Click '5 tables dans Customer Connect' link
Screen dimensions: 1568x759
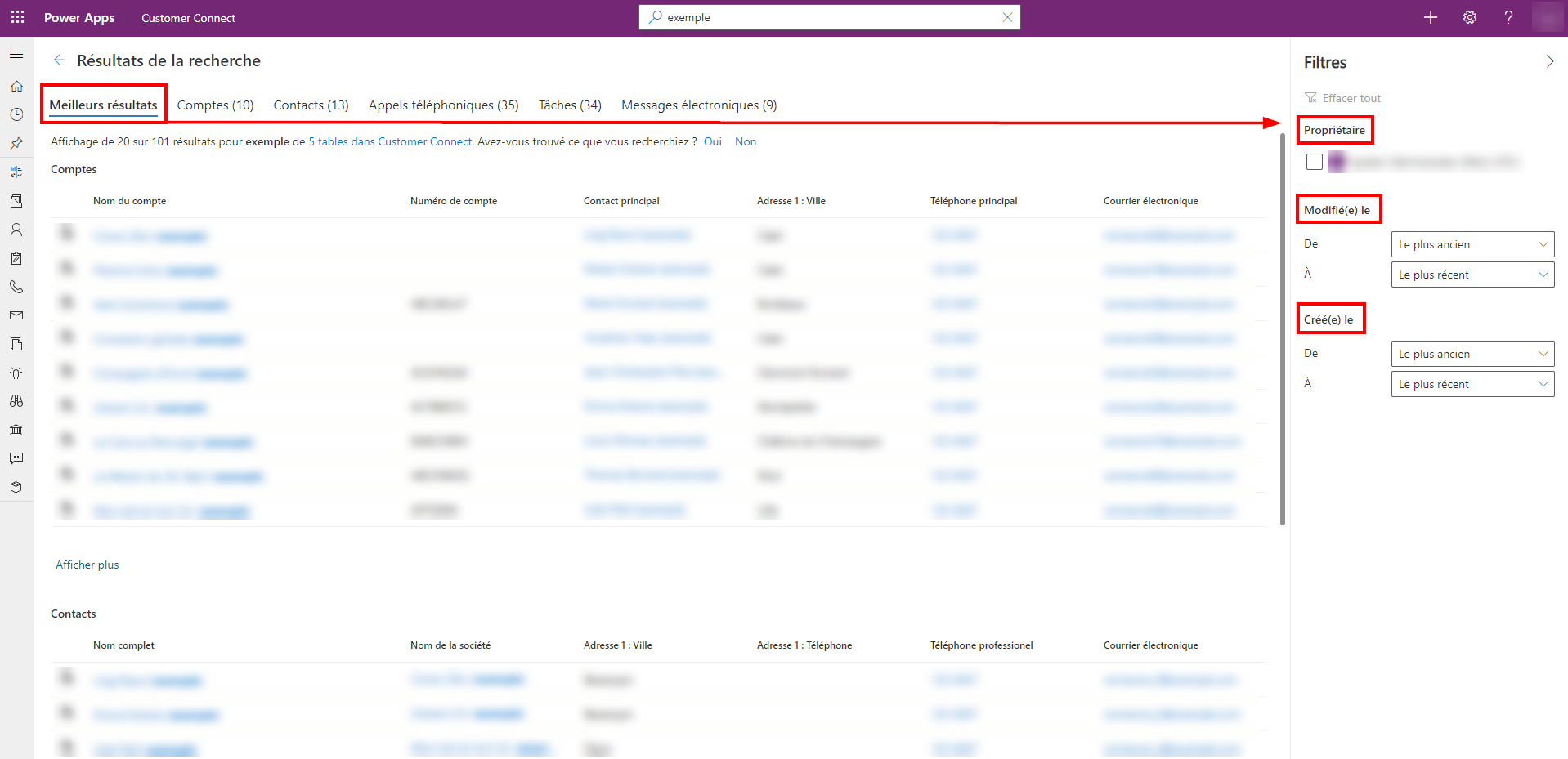[390, 141]
